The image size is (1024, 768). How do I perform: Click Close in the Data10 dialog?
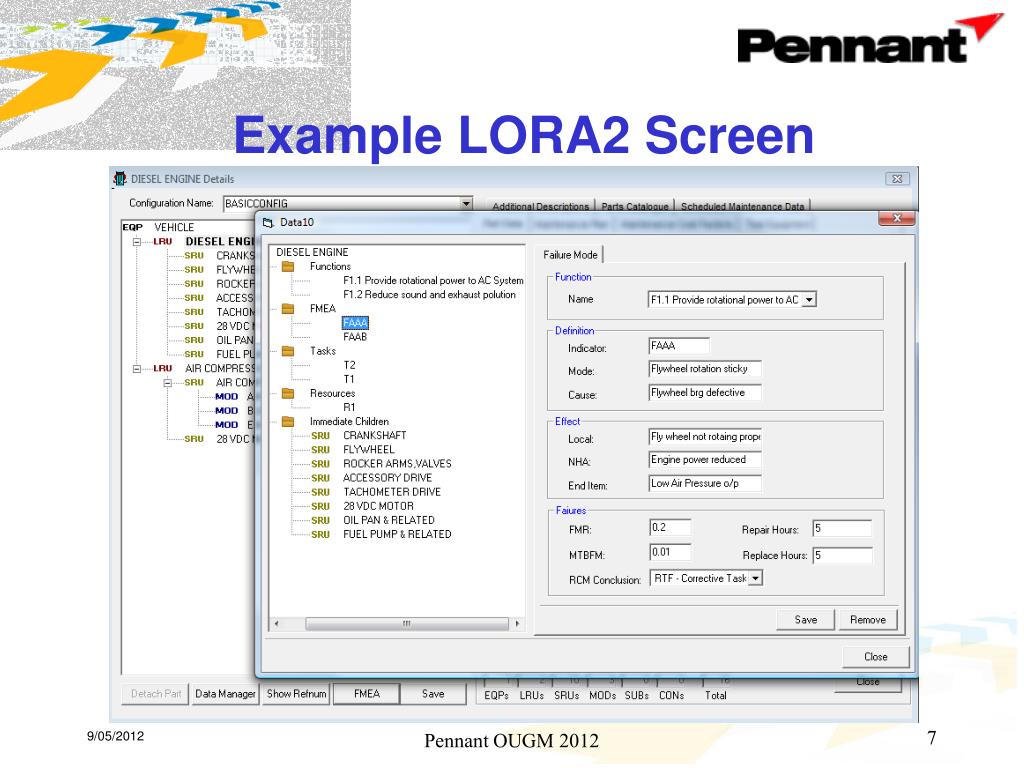[876, 657]
